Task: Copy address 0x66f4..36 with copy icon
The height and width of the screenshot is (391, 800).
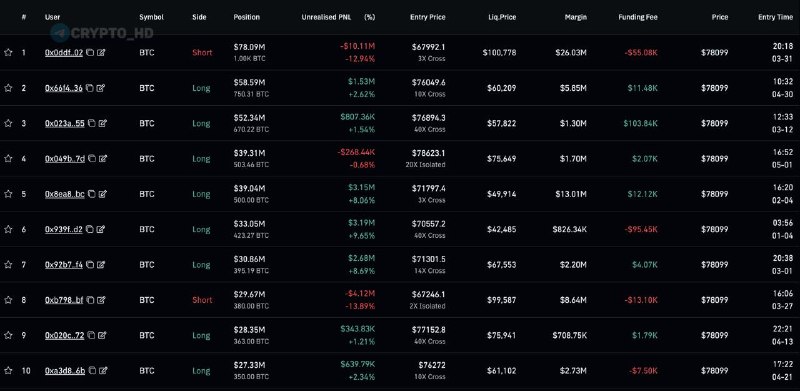Action: tap(89, 88)
